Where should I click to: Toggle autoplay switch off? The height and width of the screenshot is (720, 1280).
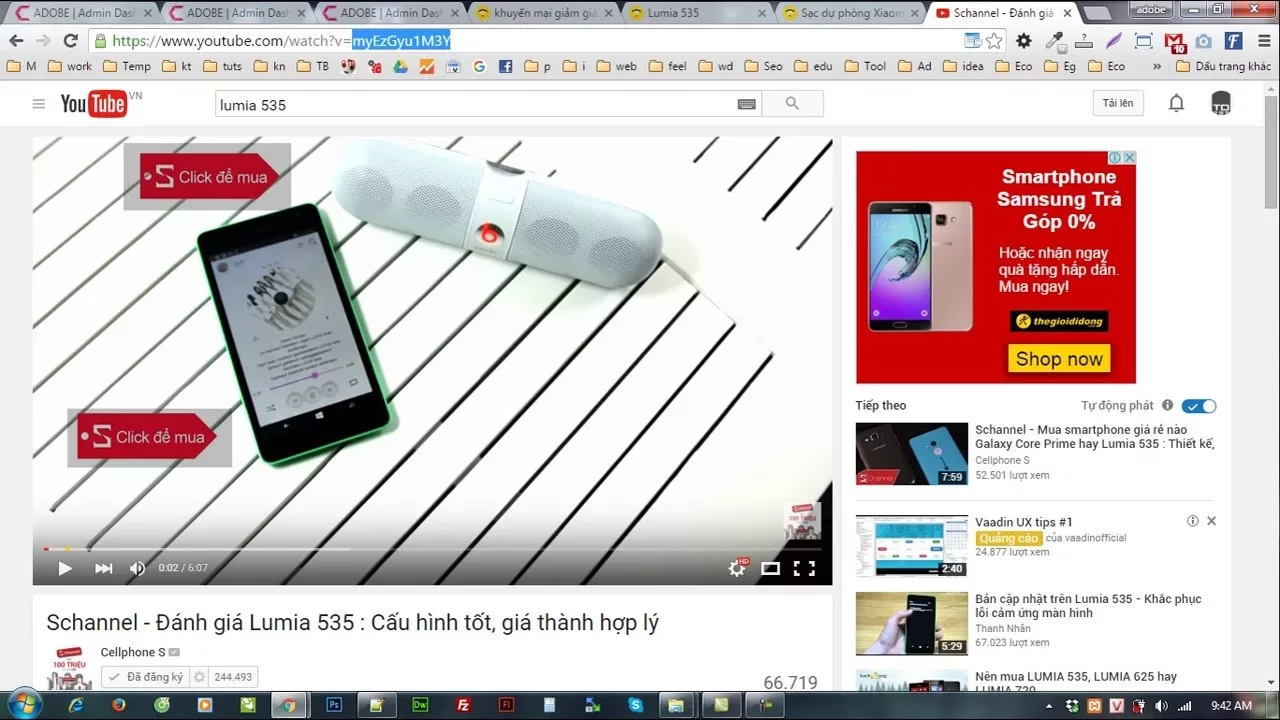pyautogui.click(x=1199, y=406)
